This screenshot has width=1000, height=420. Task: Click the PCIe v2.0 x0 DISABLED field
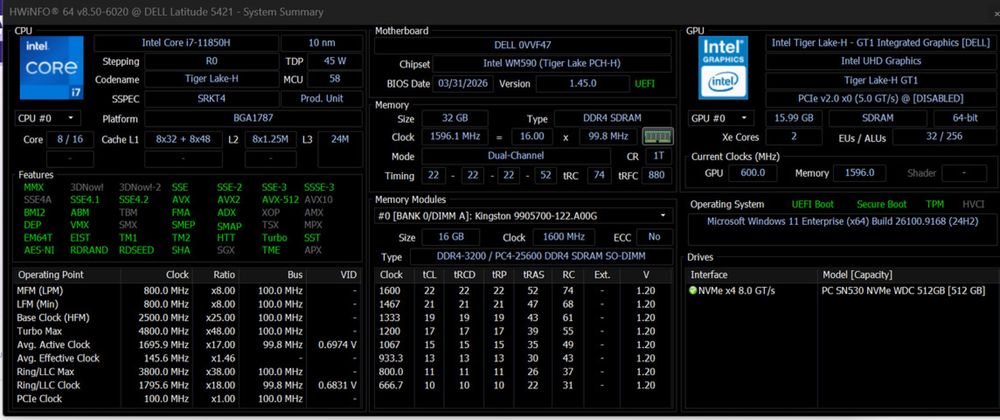pos(881,98)
